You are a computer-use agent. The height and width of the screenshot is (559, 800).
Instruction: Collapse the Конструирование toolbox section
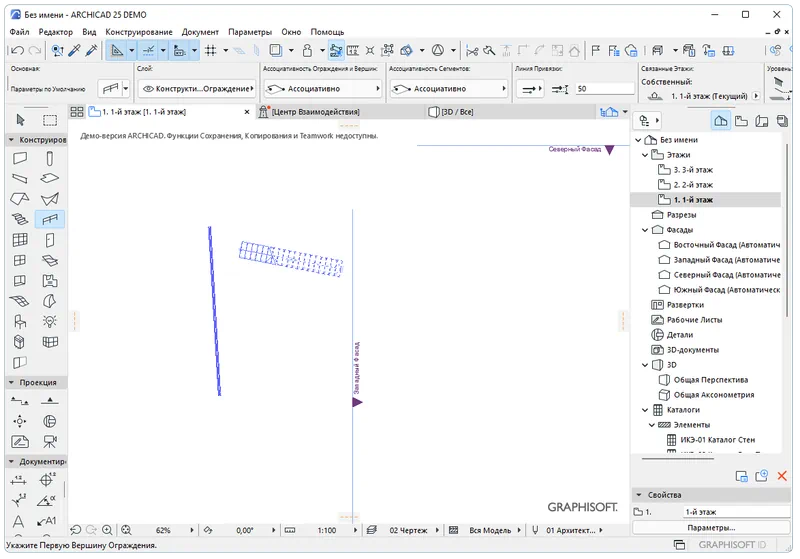10,140
